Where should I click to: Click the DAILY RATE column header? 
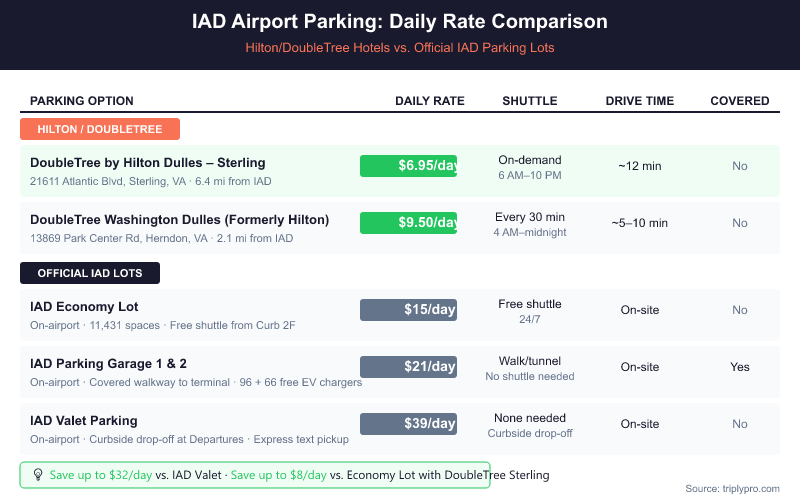(x=430, y=101)
